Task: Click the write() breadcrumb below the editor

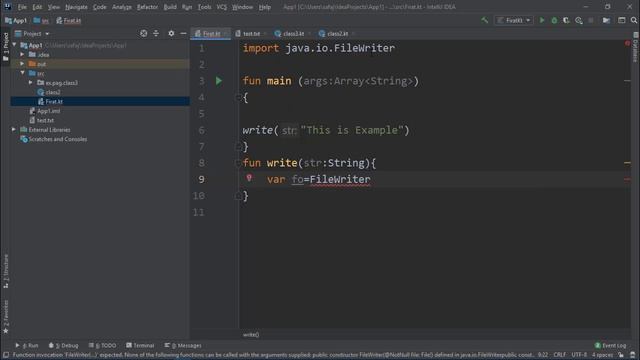Action: pos(251,335)
